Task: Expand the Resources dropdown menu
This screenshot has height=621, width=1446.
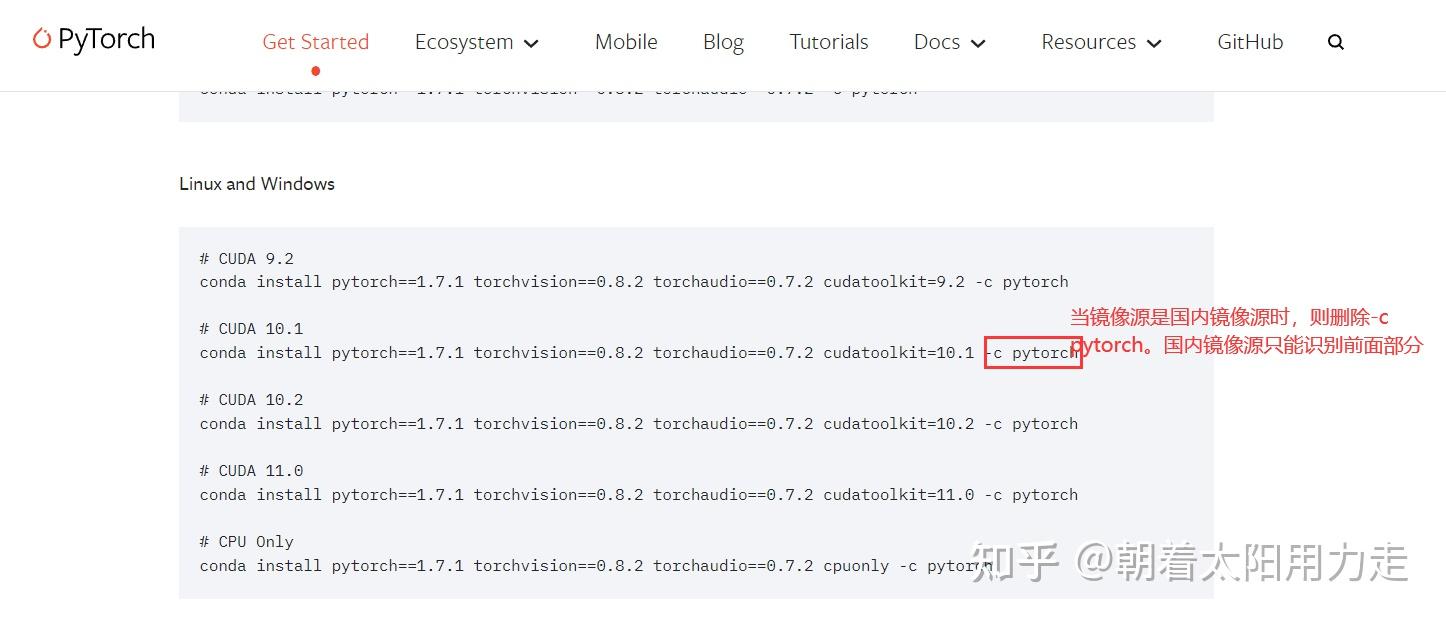Action: [1088, 42]
